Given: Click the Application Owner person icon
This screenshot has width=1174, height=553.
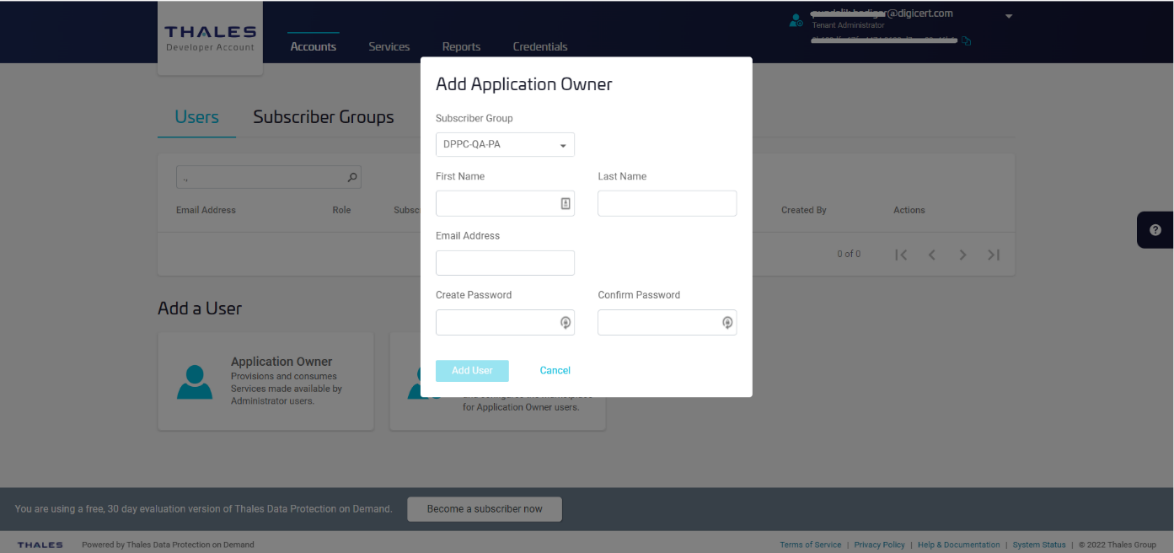Looking at the screenshot, I should tap(194, 382).
